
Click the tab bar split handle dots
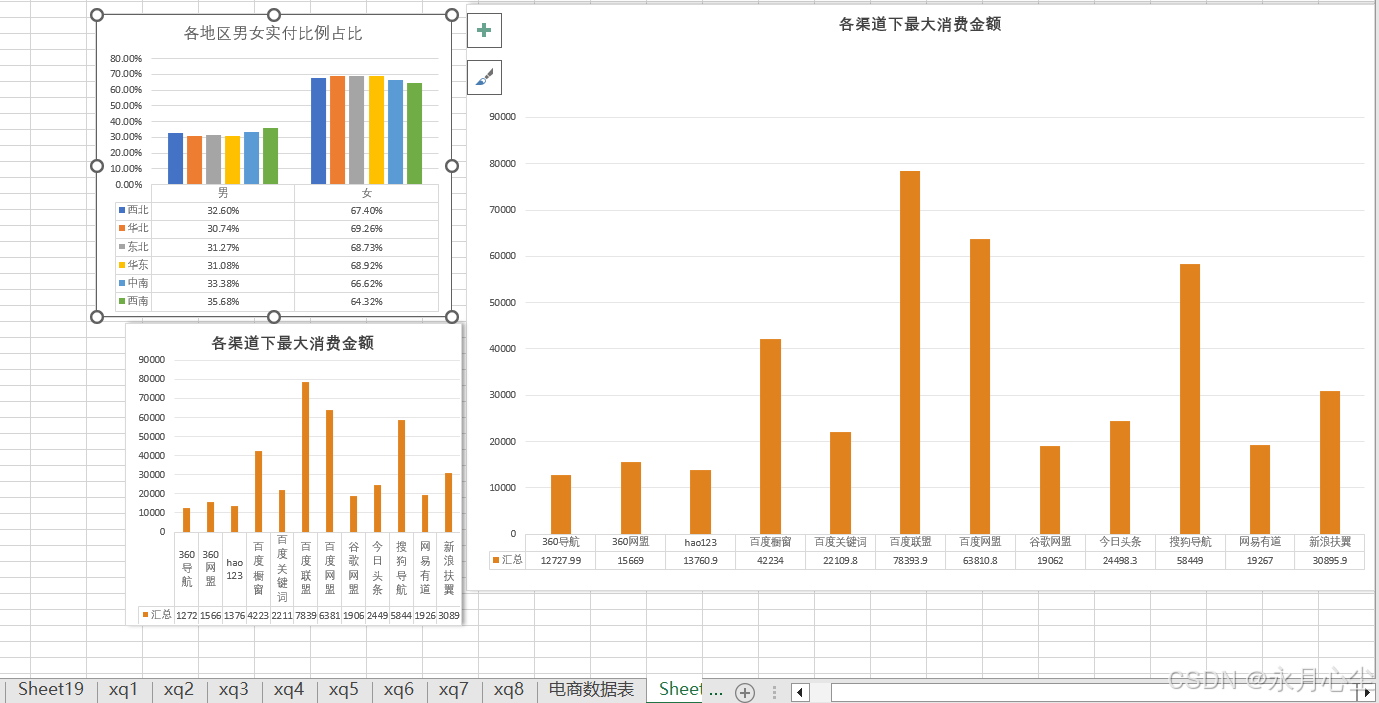pos(773,692)
